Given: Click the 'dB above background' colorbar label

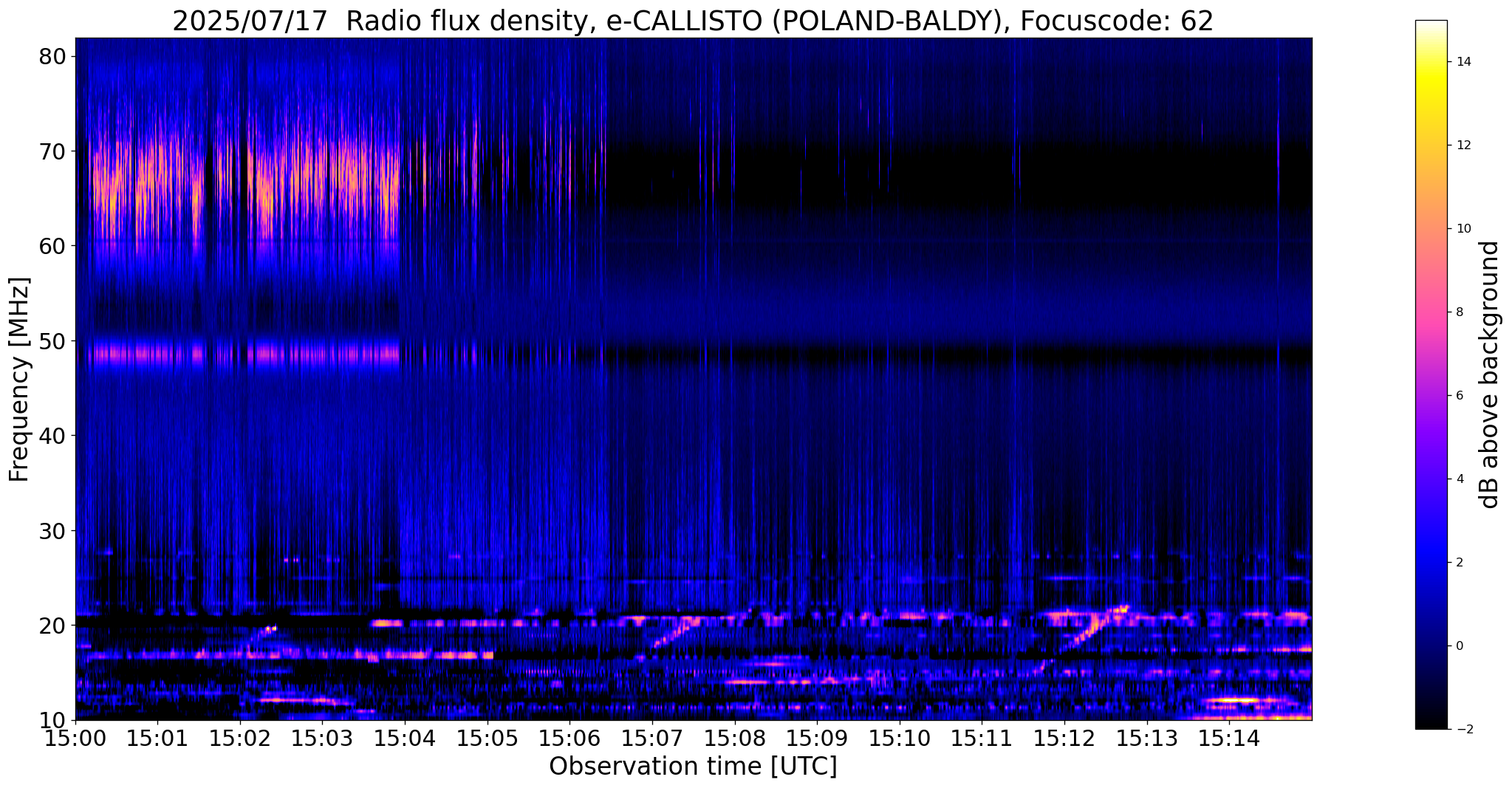Looking at the screenshot, I should [x=1490, y=374].
